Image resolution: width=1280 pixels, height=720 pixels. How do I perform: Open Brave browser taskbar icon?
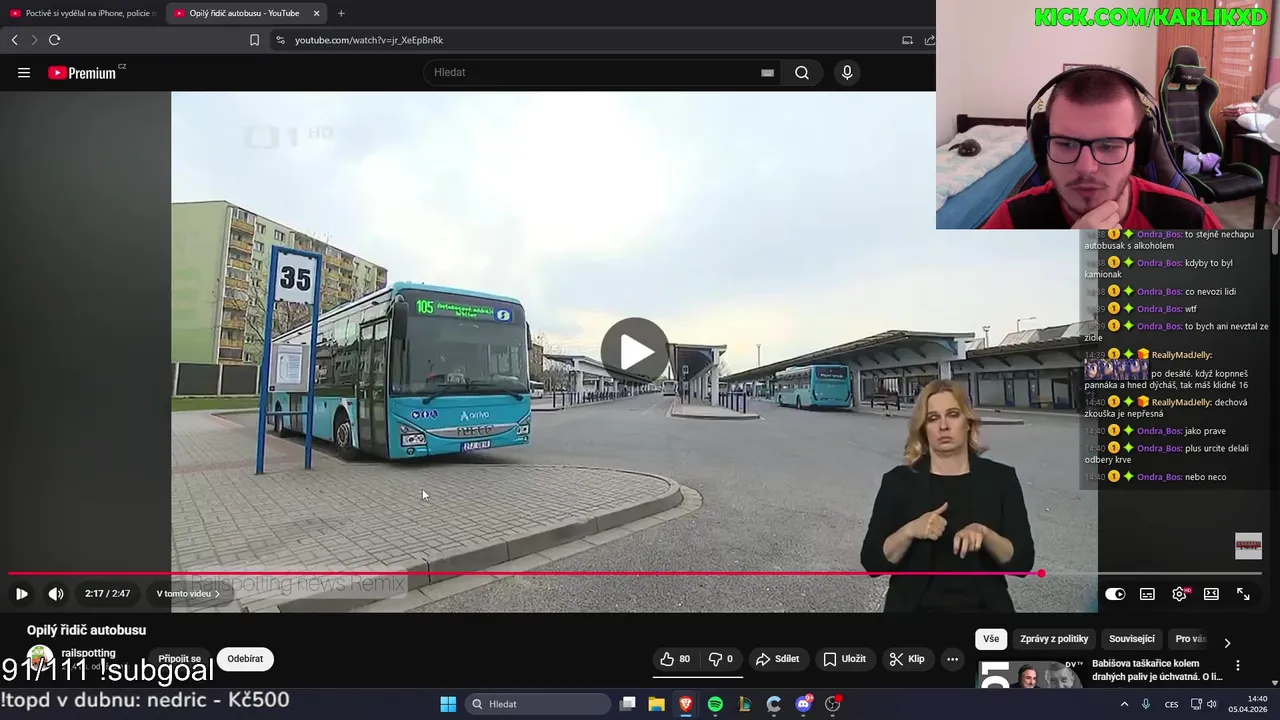[686, 704]
